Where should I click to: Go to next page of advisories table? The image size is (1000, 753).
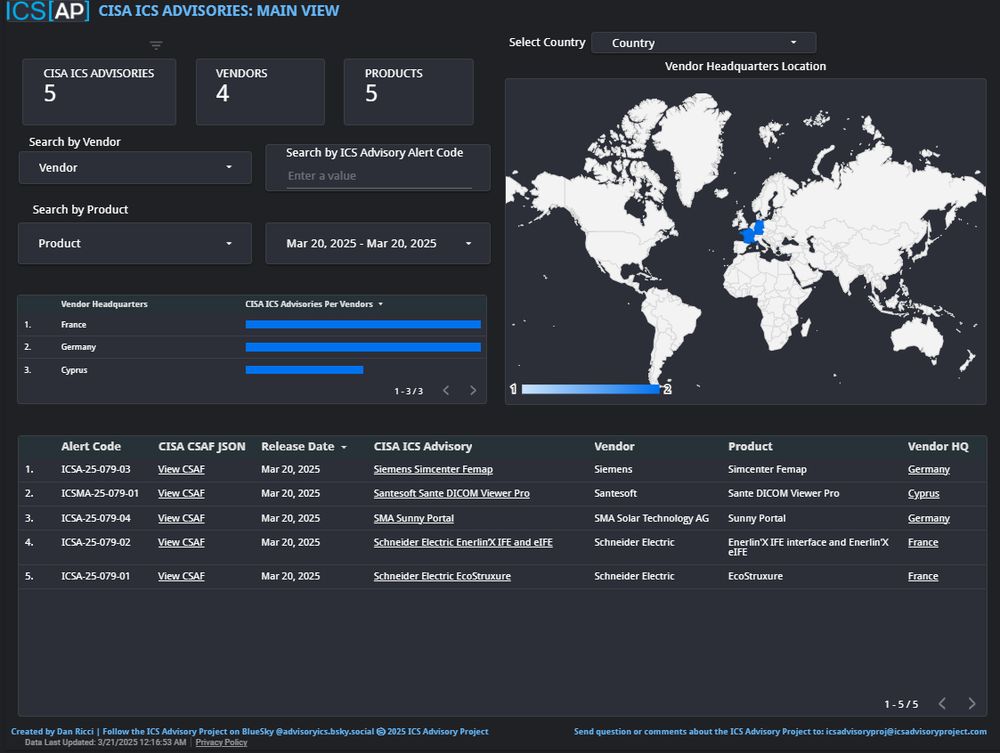tap(970, 704)
